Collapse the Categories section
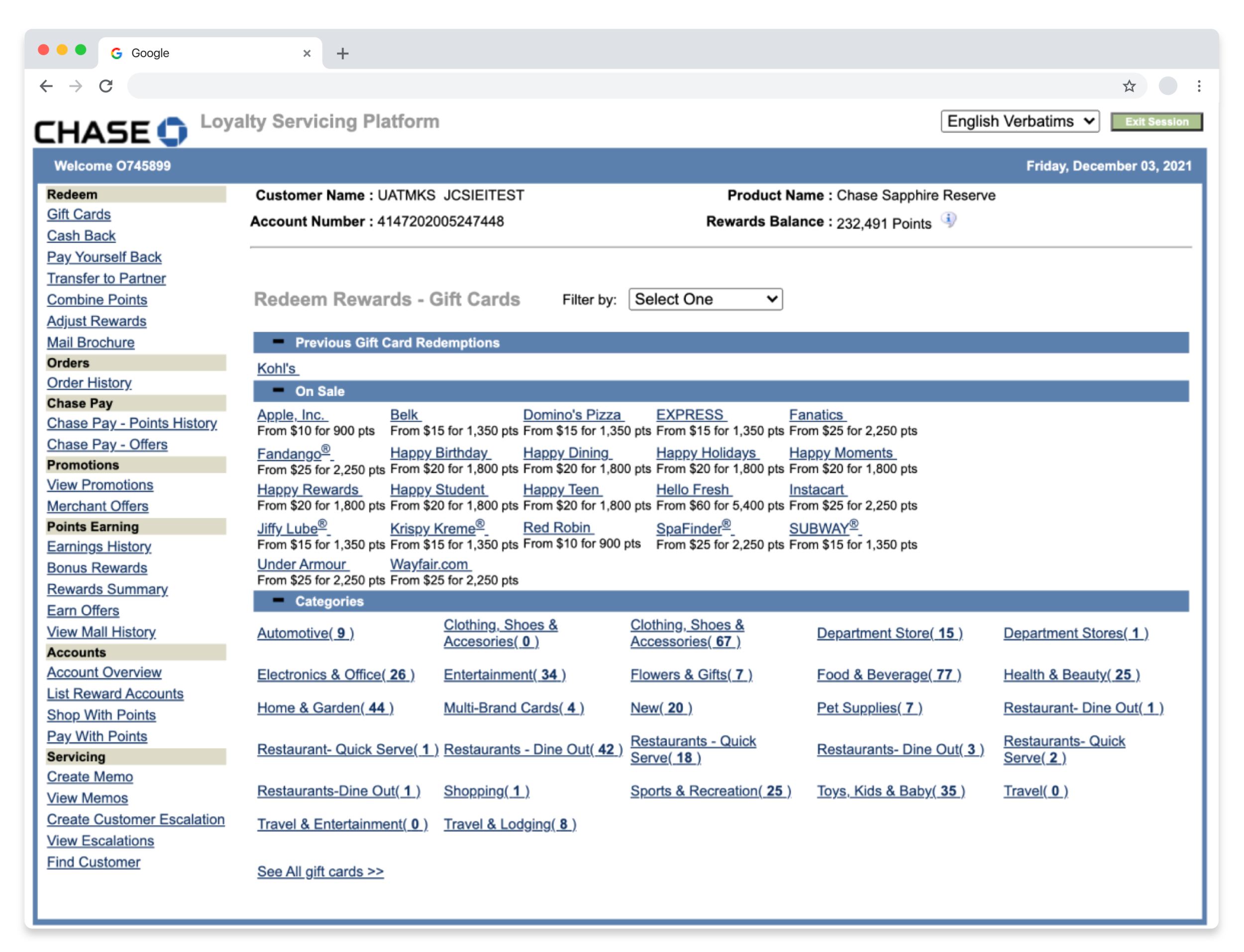Viewport: 1244px width, 952px height. point(278,601)
